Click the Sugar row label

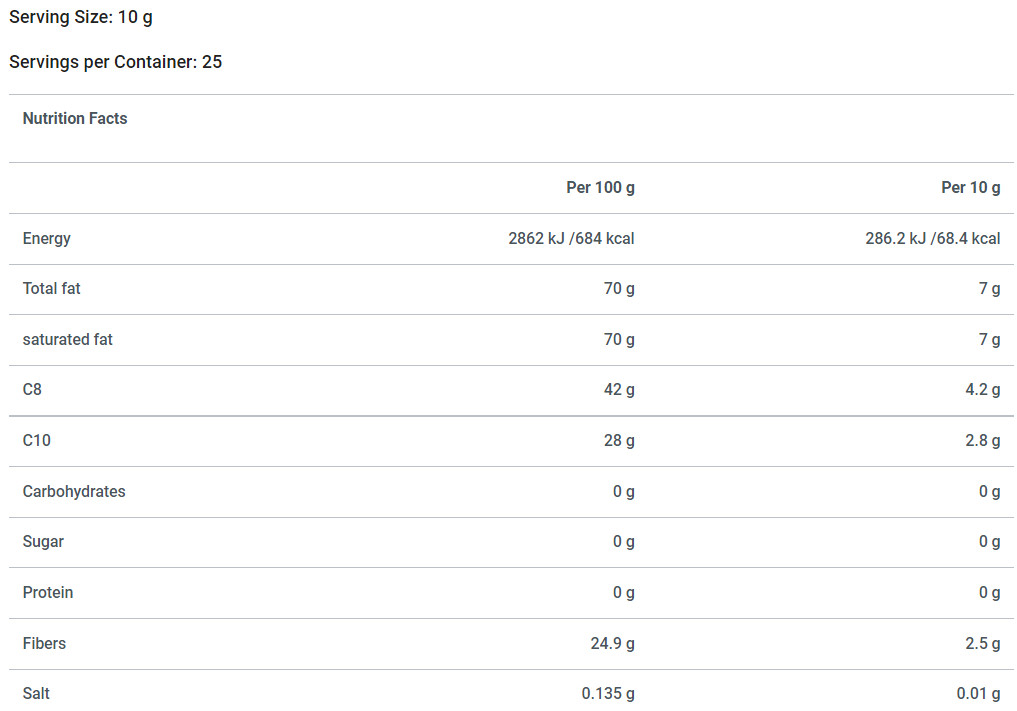tap(43, 542)
